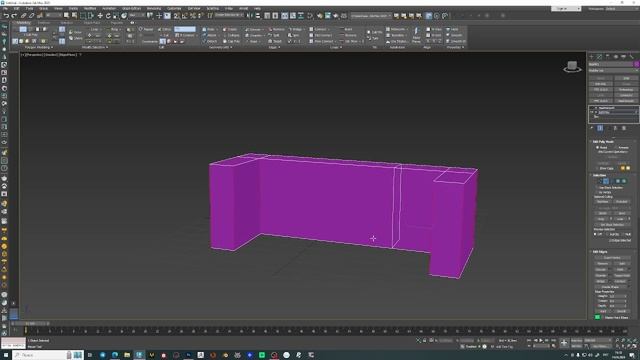Toggle the Angle Snap icon

point(184,16)
